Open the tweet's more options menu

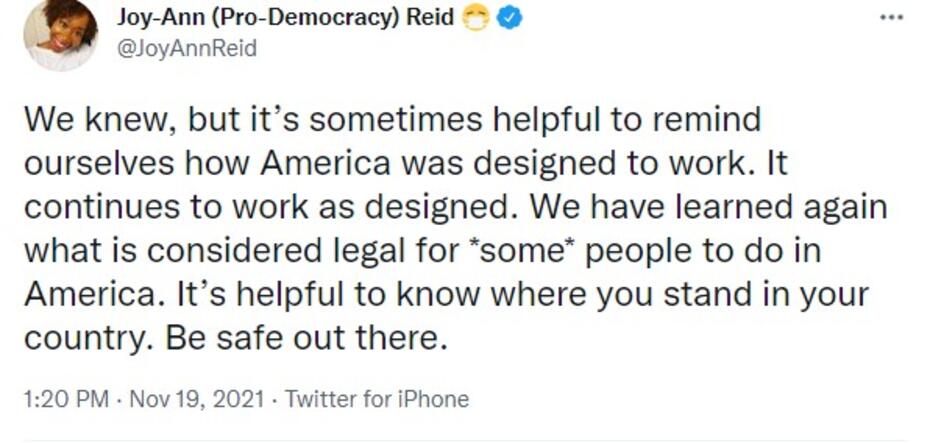pos(891,18)
